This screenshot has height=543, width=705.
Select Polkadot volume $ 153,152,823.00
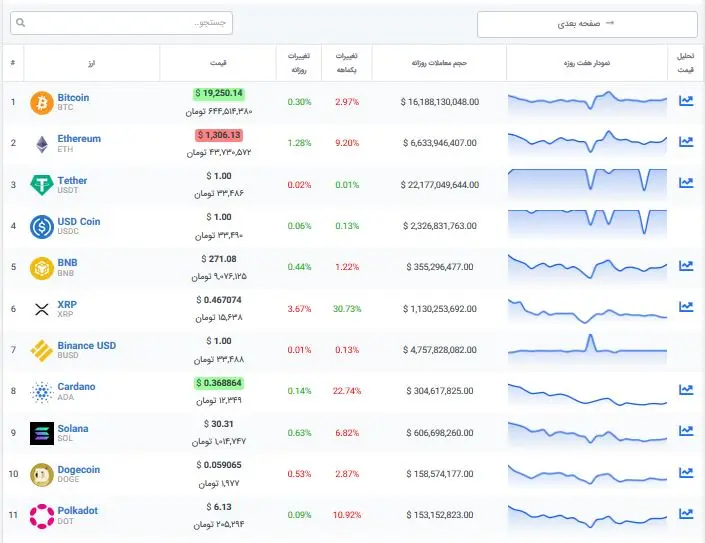(440, 515)
